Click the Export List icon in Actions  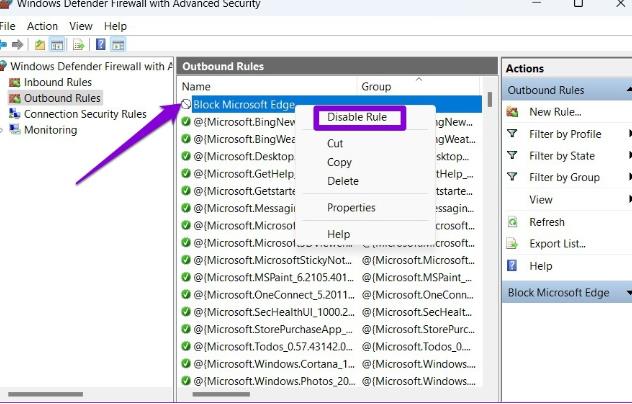point(512,244)
